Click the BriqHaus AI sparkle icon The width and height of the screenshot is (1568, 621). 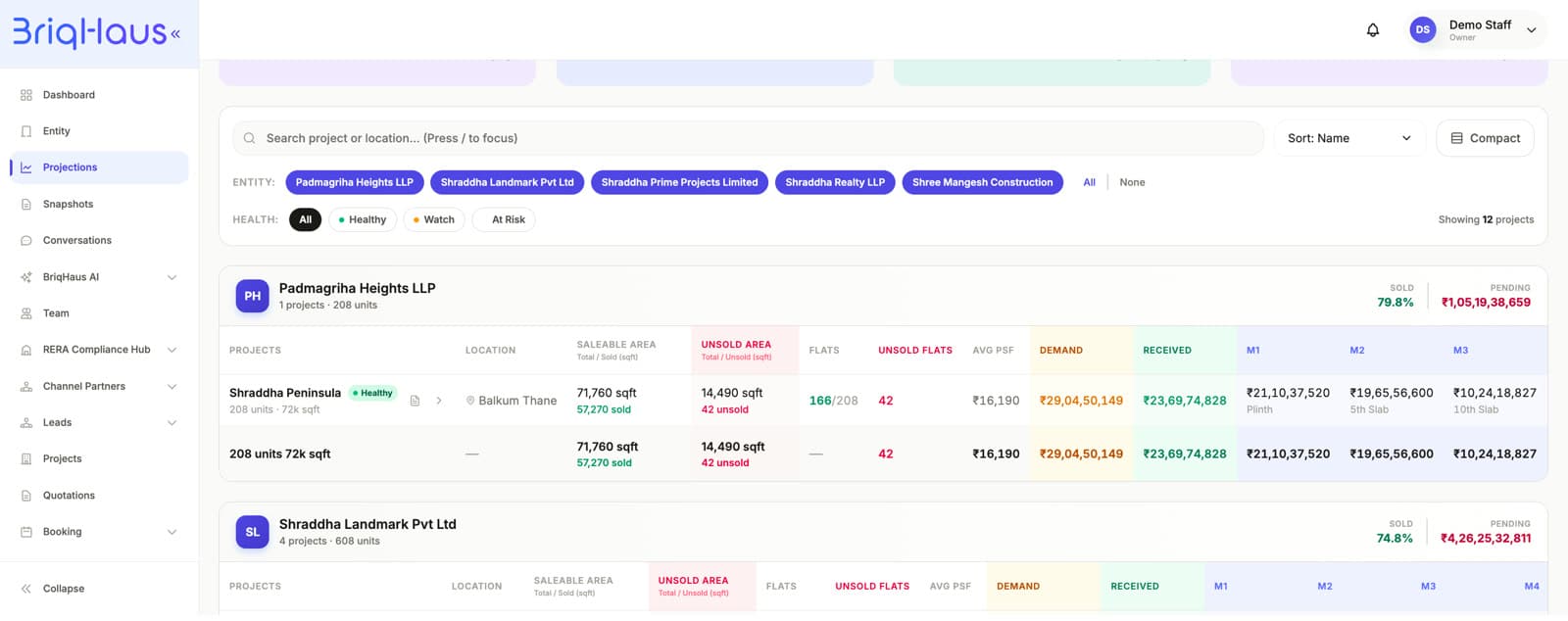pos(26,277)
